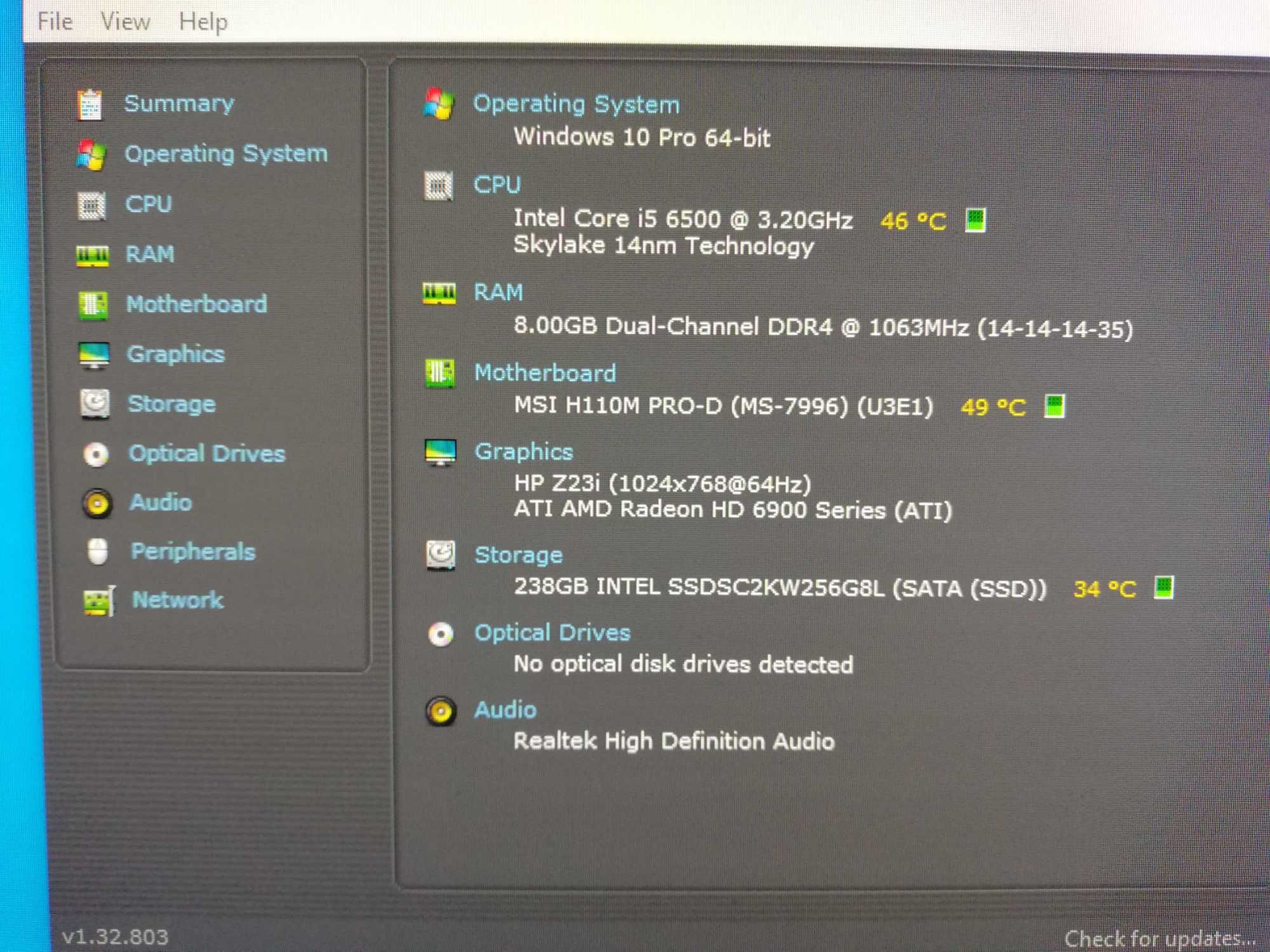Screen dimensions: 1270x952
Task: Click the Summary clipboard icon in sidebar
Action: coord(90,105)
